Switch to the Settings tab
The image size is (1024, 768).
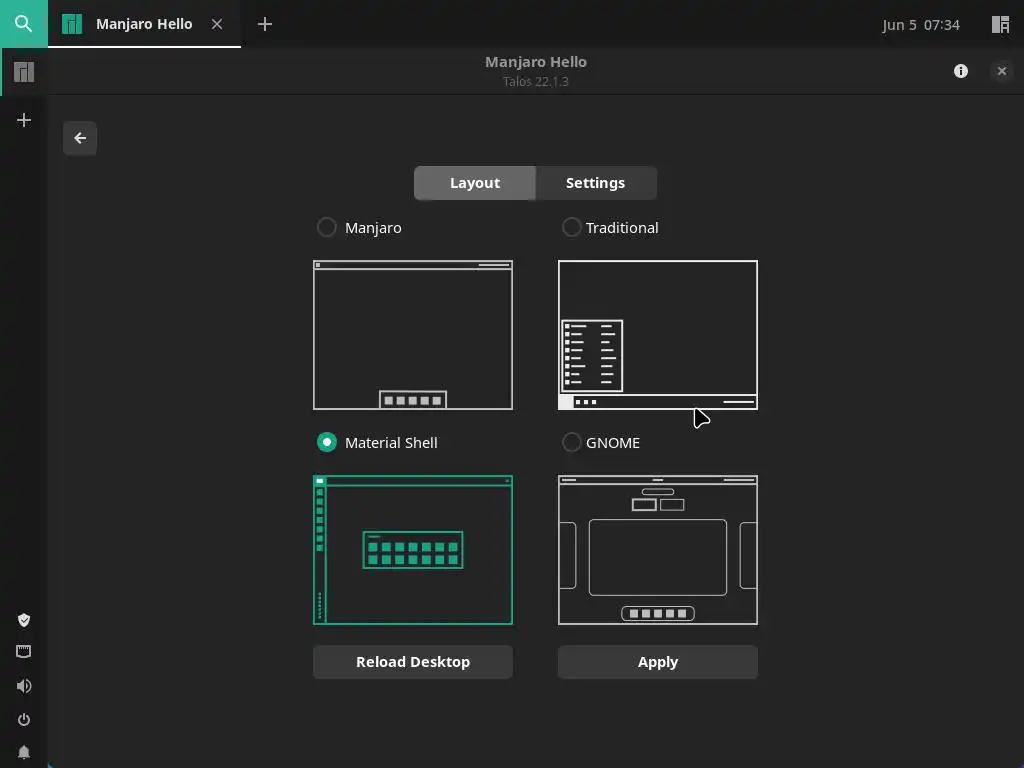pos(596,183)
